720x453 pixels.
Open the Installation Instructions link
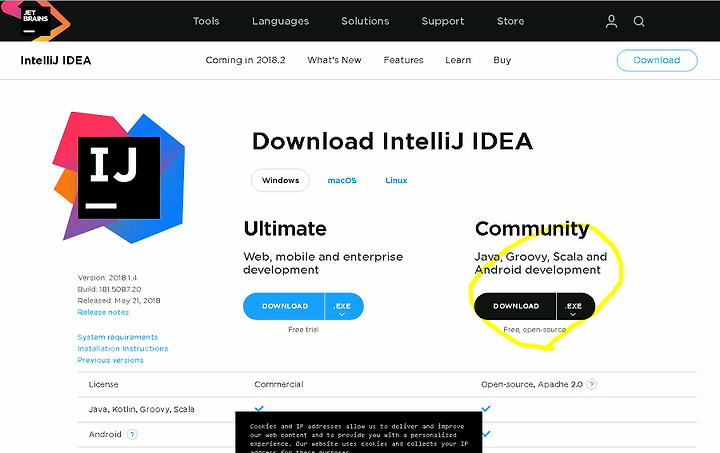[123, 349]
